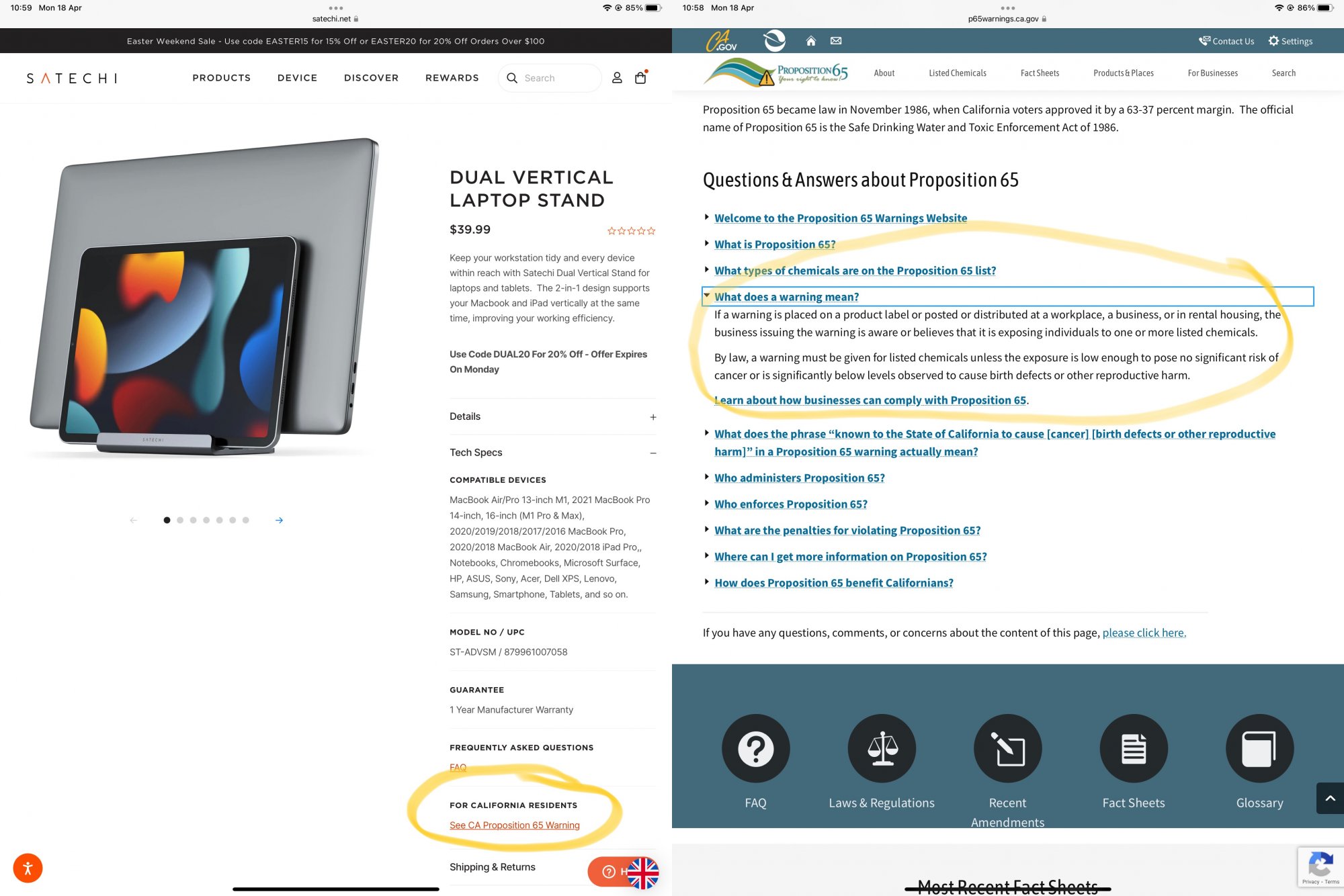Screen dimensions: 1344x896
Task: Click 'Learn about how businesses can comply' link
Action: point(870,400)
